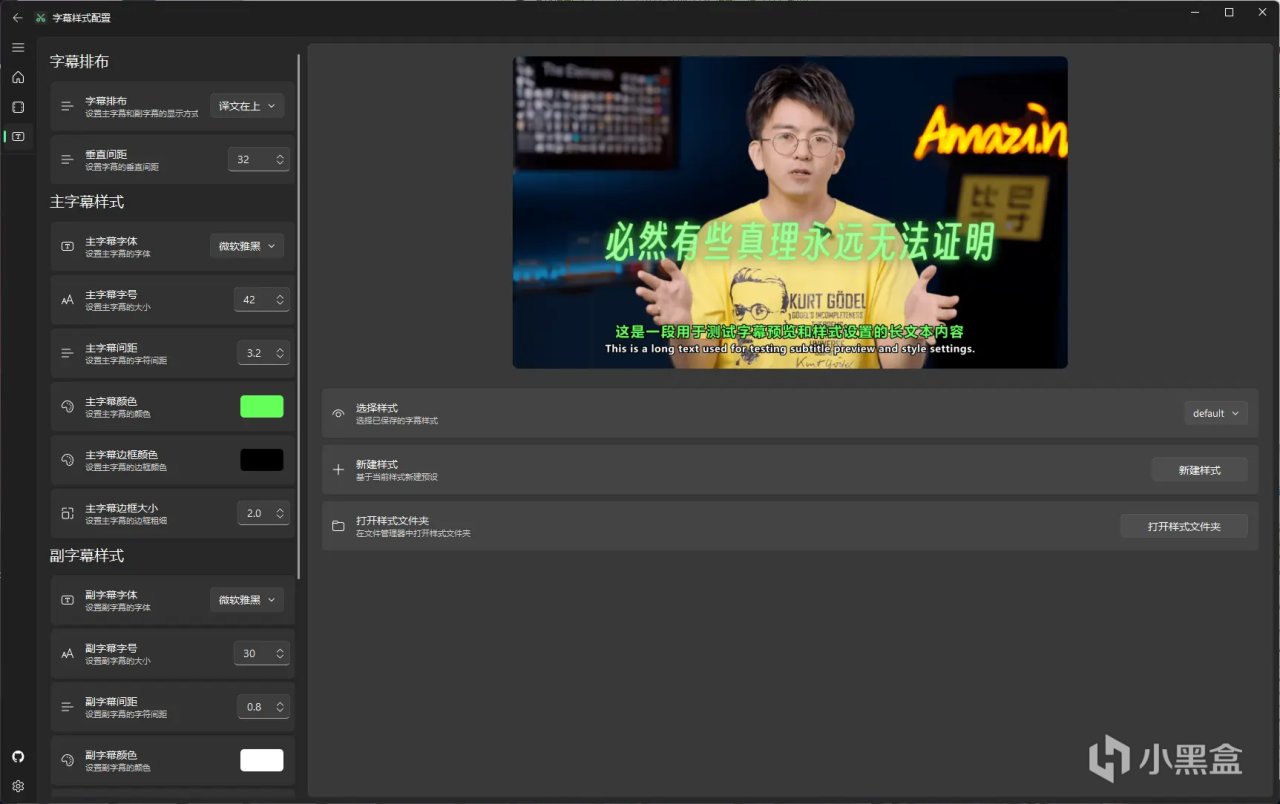Click the 在文件管理器中打开样式文件夹 description text
Screen dimensions: 1280x804
(x=413, y=534)
